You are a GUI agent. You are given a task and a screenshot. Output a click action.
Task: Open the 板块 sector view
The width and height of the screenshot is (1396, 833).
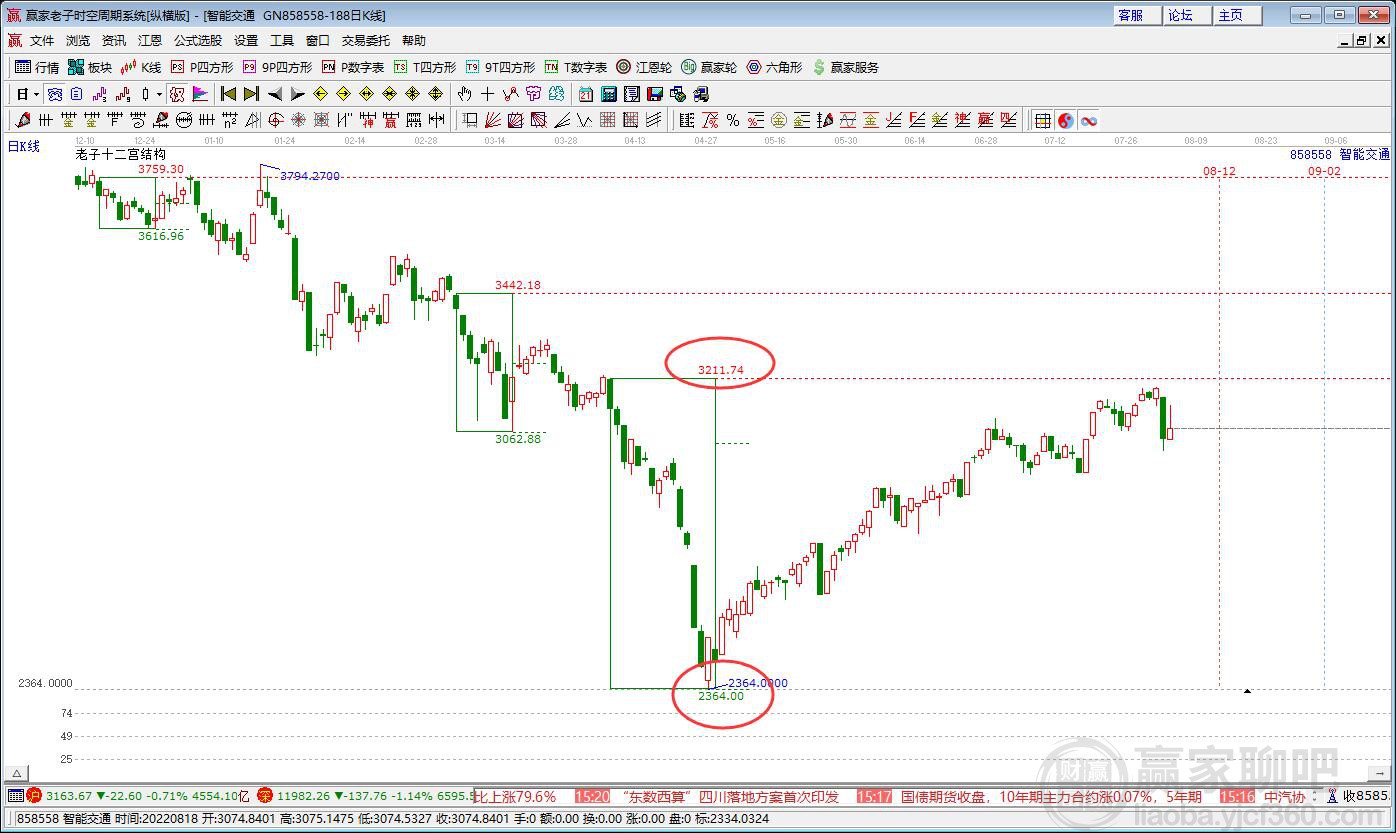90,67
